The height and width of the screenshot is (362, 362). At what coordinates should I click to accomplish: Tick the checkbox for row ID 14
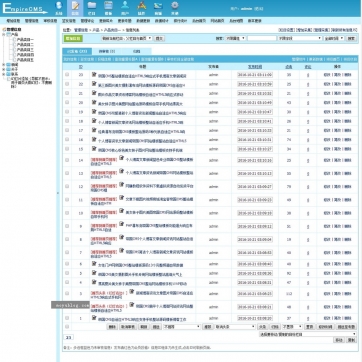pos(67,160)
